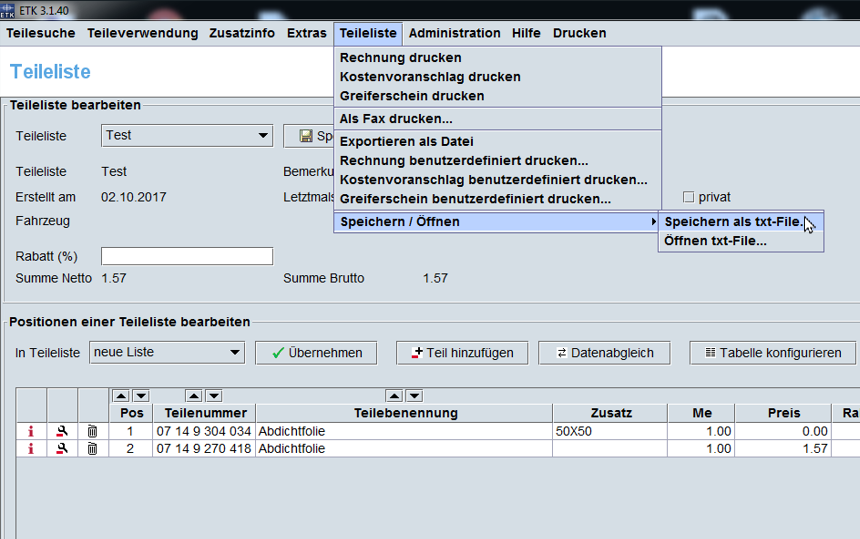Click the partially hidden save button
Image resolution: width=860 pixels, height=539 pixels.
(309, 136)
